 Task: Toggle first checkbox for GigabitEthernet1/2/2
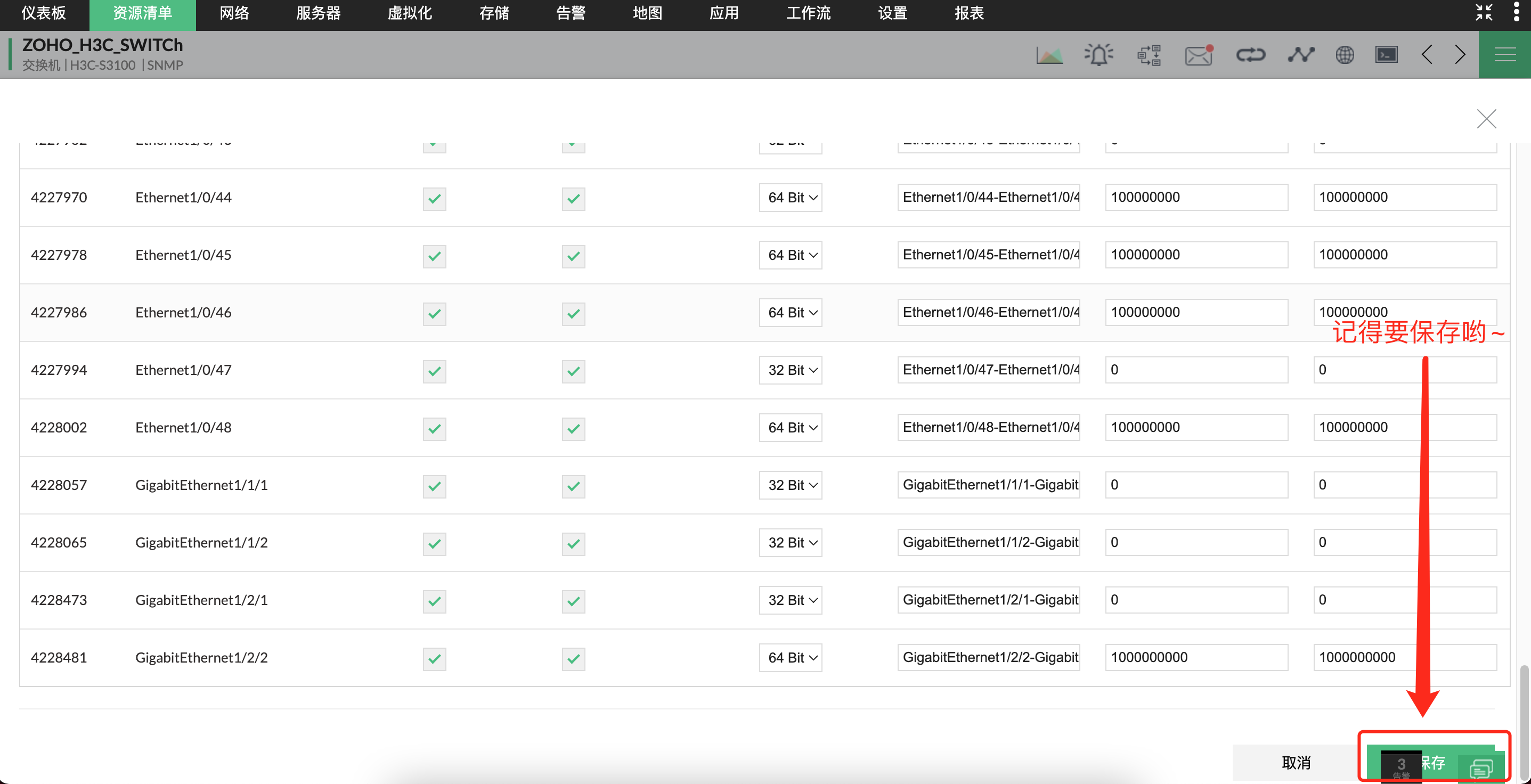tap(435, 659)
